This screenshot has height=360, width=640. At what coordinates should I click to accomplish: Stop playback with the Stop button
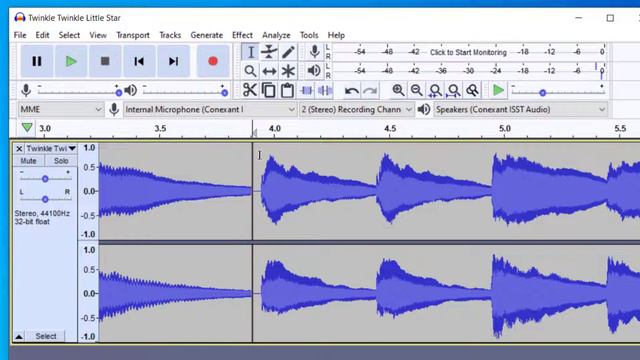[x=105, y=61]
